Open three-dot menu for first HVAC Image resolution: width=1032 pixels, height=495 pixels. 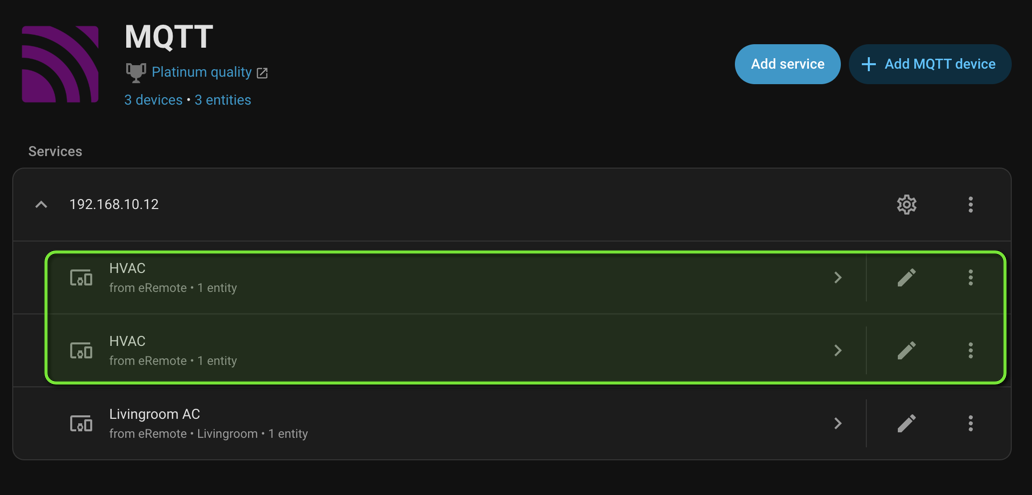point(970,278)
